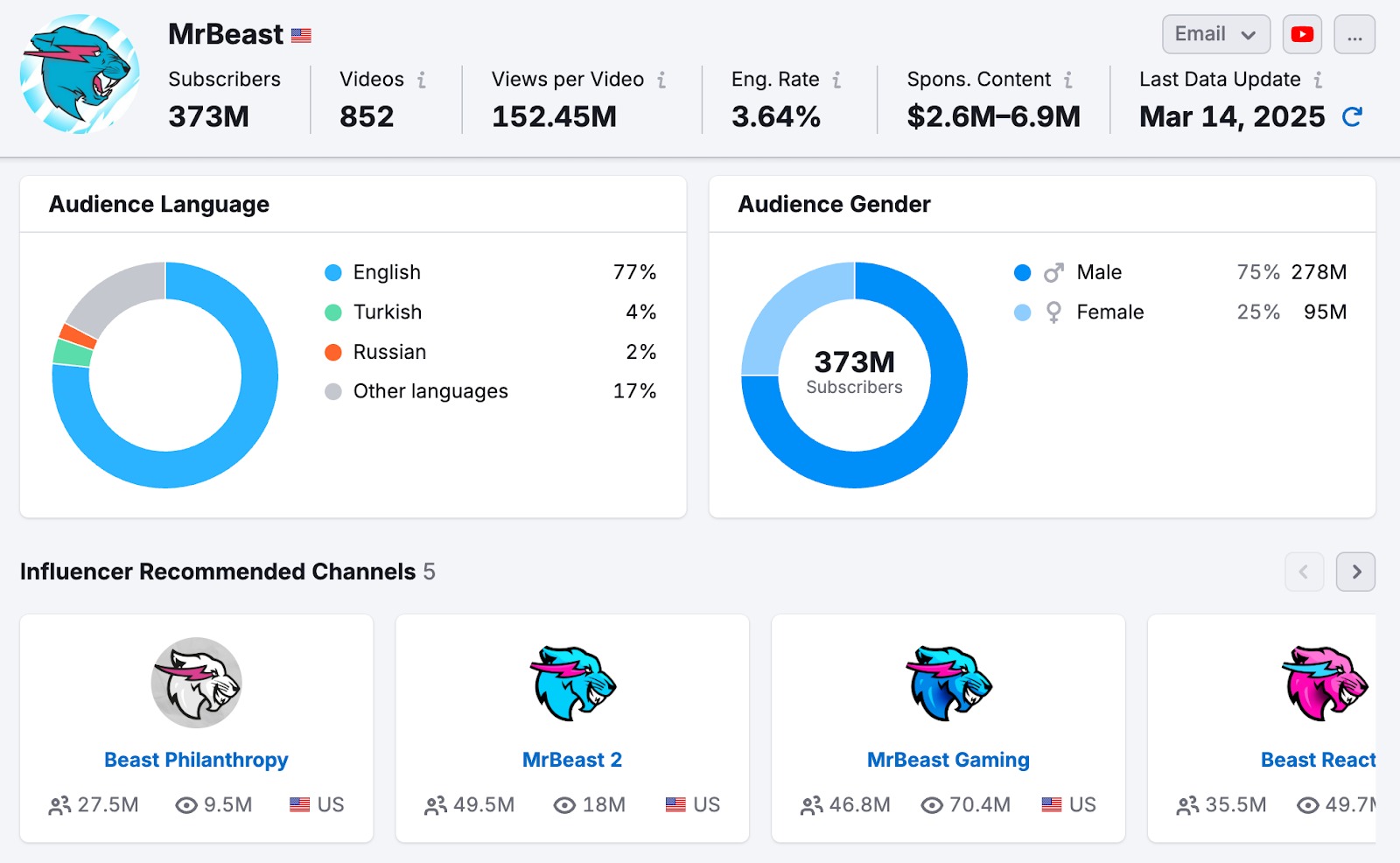Image resolution: width=1400 pixels, height=863 pixels.
Task: Refresh the last data update
Action: point(1352,116)
